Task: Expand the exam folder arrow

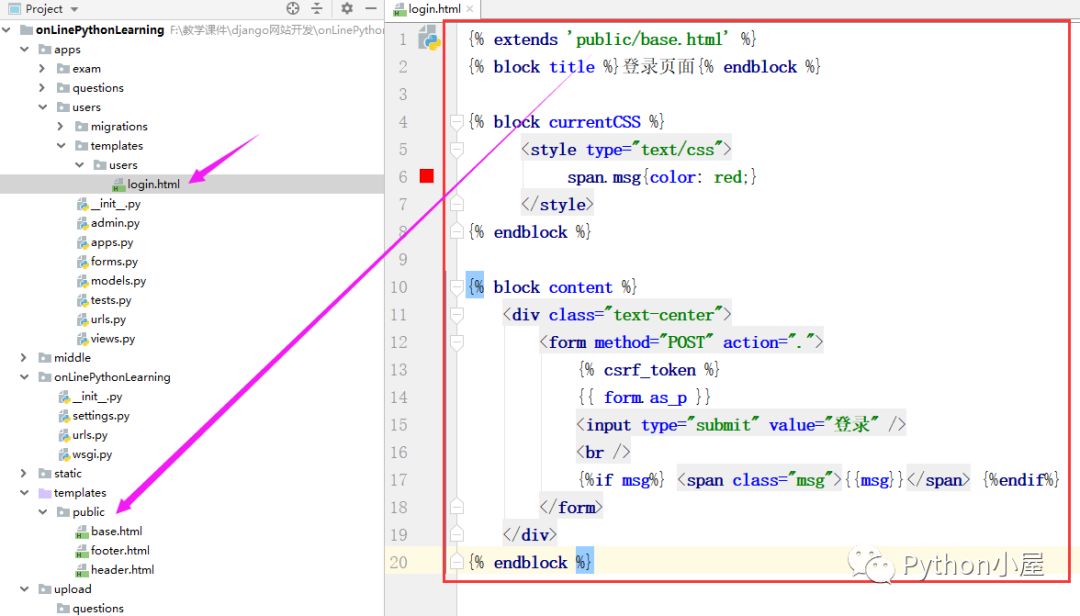Action: tap(42, 68)
